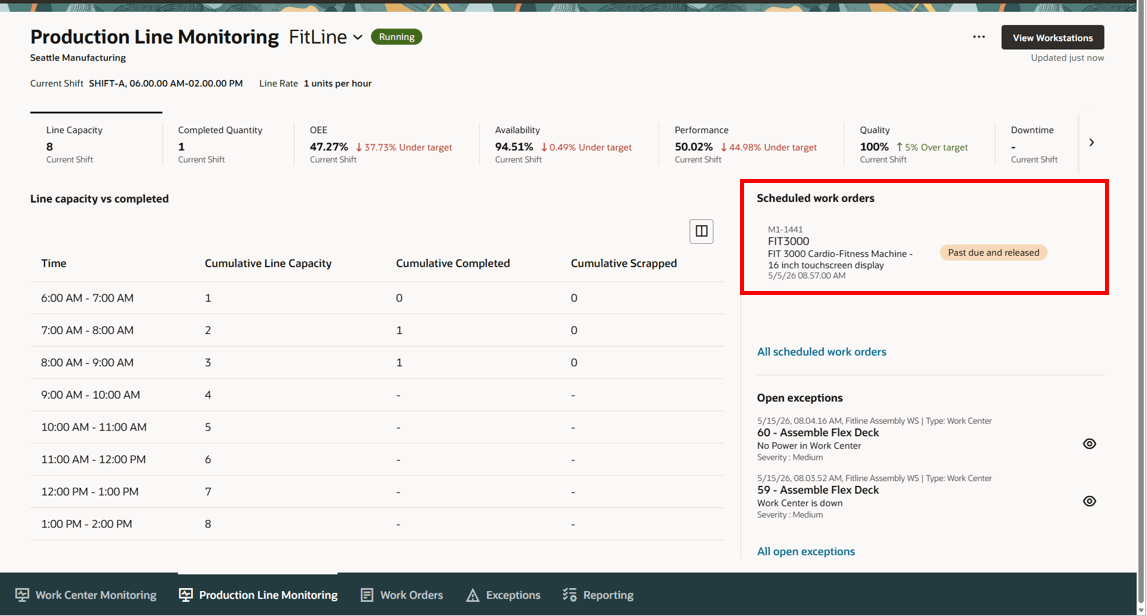
Task: Click the Reporting checklist icon
Action: click(x=570, y=595)
